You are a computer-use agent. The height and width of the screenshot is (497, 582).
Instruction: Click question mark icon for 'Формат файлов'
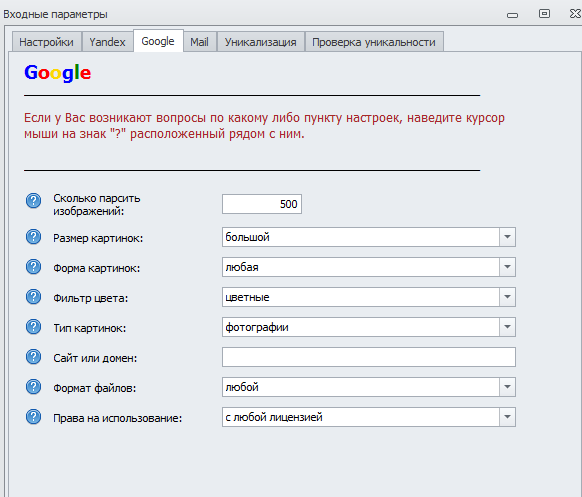(x=33, y=387)
